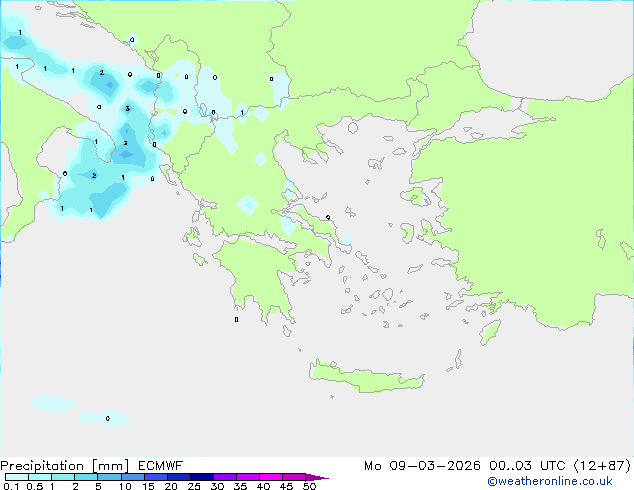Viewport: 634px width, 490px height.
Task: Click the 40–45 mm magenta legend swatch
Action: pyautogui.click(x=271, y=477)
